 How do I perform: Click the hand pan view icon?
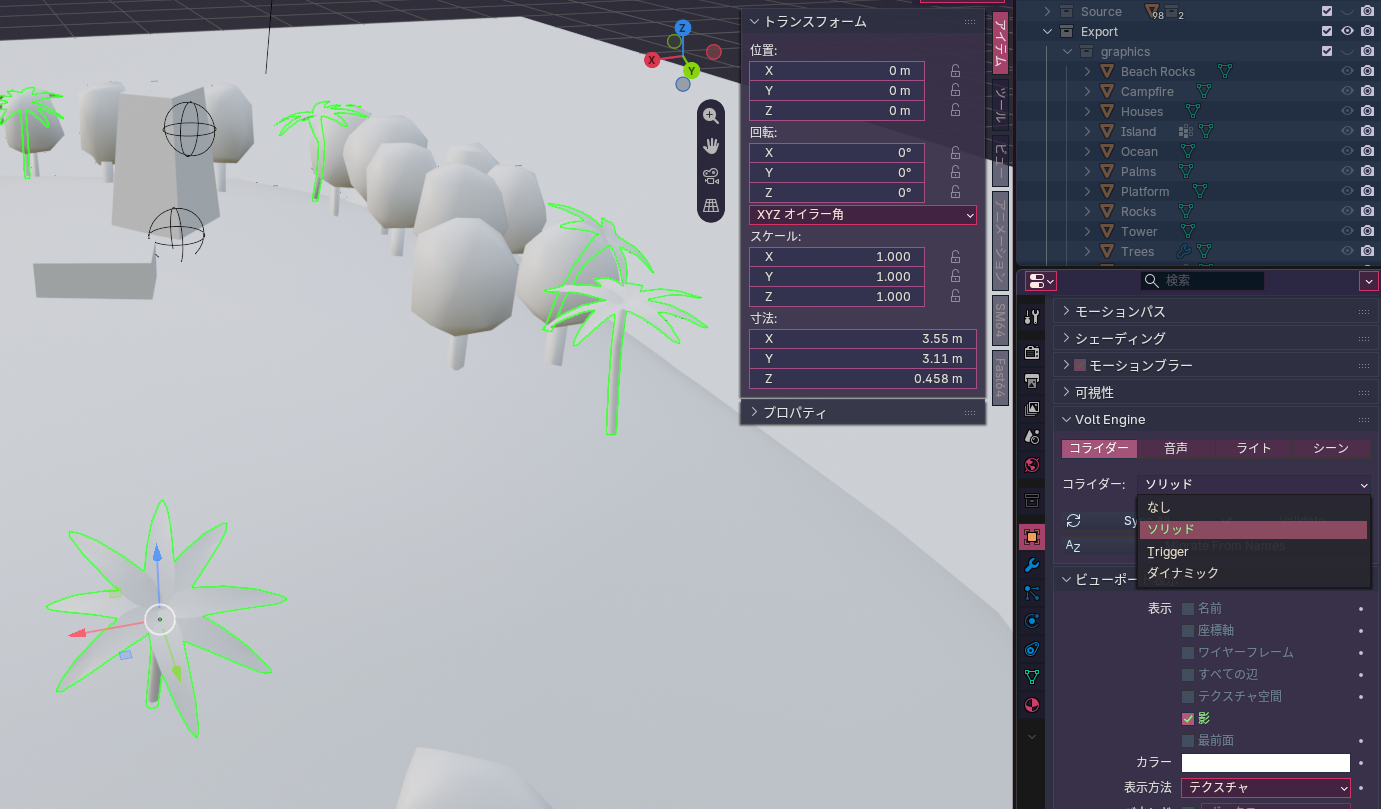(711, 146)
